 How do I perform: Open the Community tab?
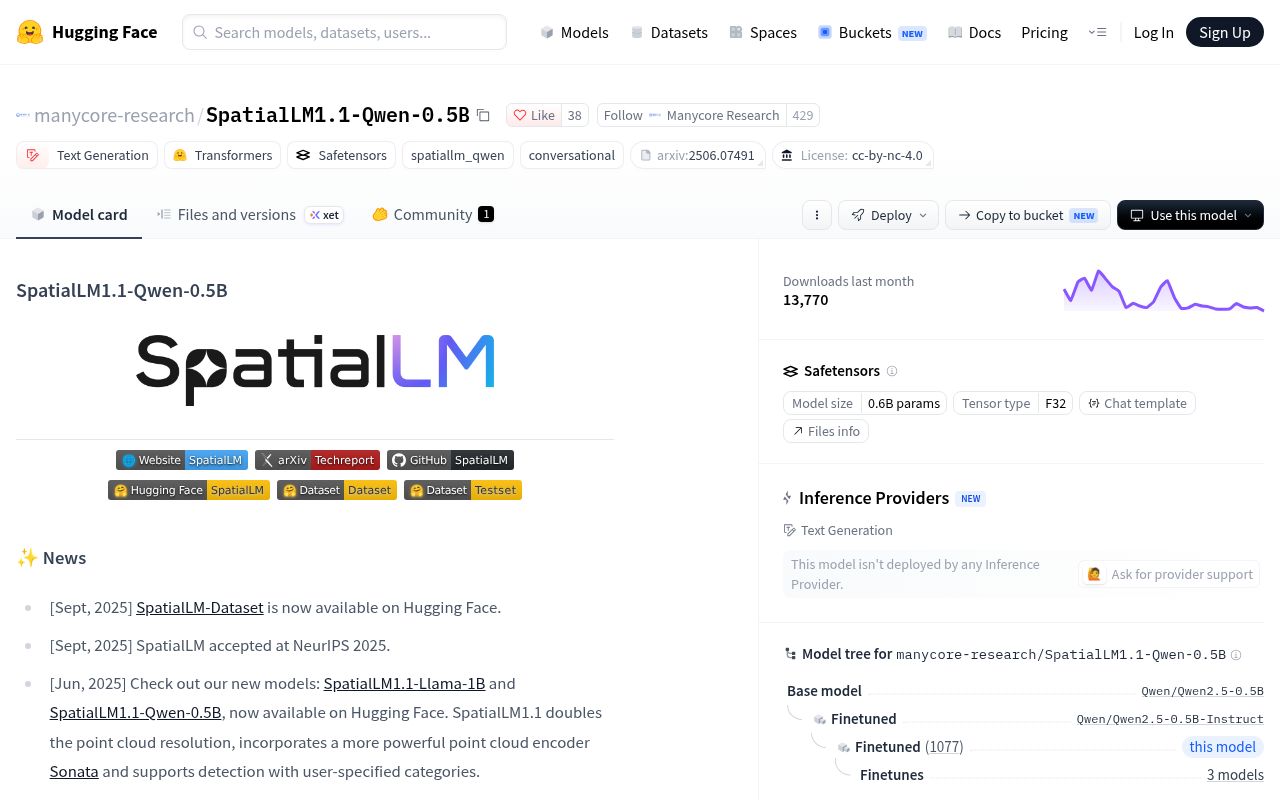click(433, 215)
